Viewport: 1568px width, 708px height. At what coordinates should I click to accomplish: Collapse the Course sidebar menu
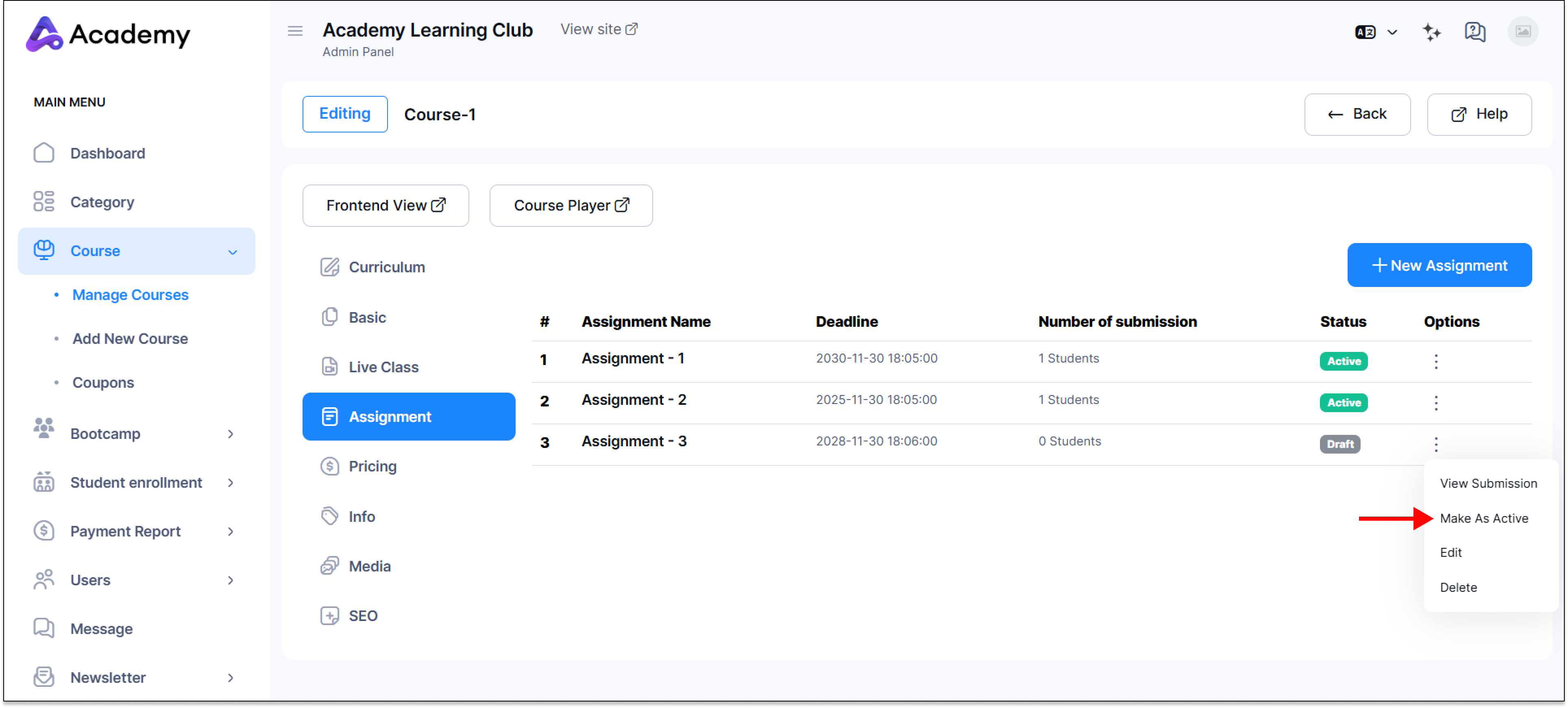click(233, 251)
